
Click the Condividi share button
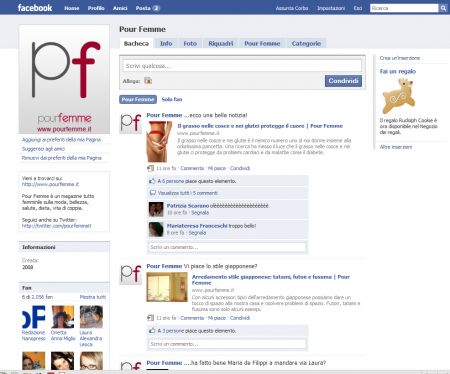point(343,81)
